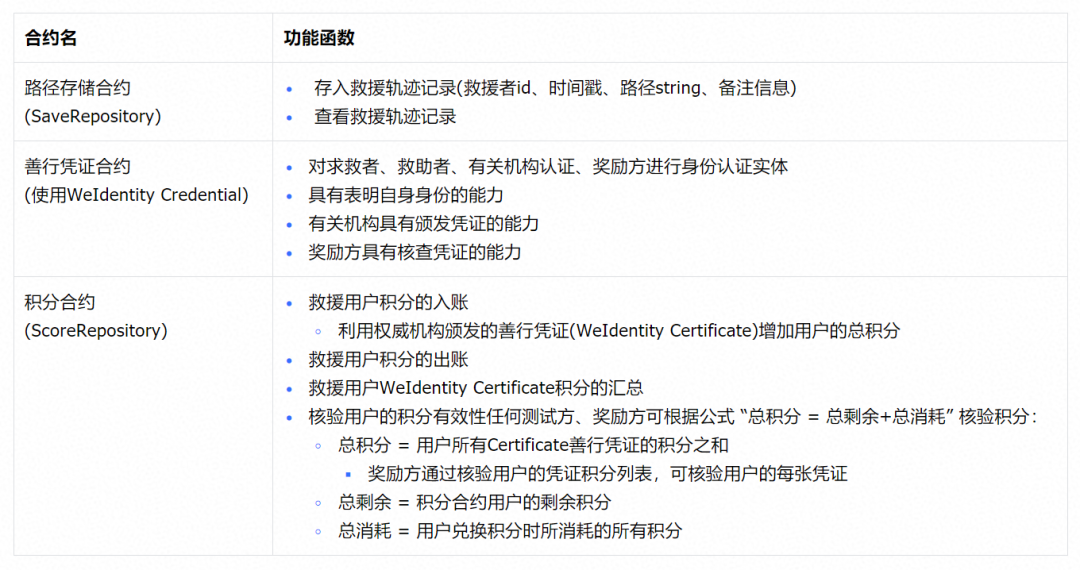Click '总消耗 = 用户兑换积分时所消耗的所有积分' line
This screenshot has width=1080, height=570.
pos(510,531)
